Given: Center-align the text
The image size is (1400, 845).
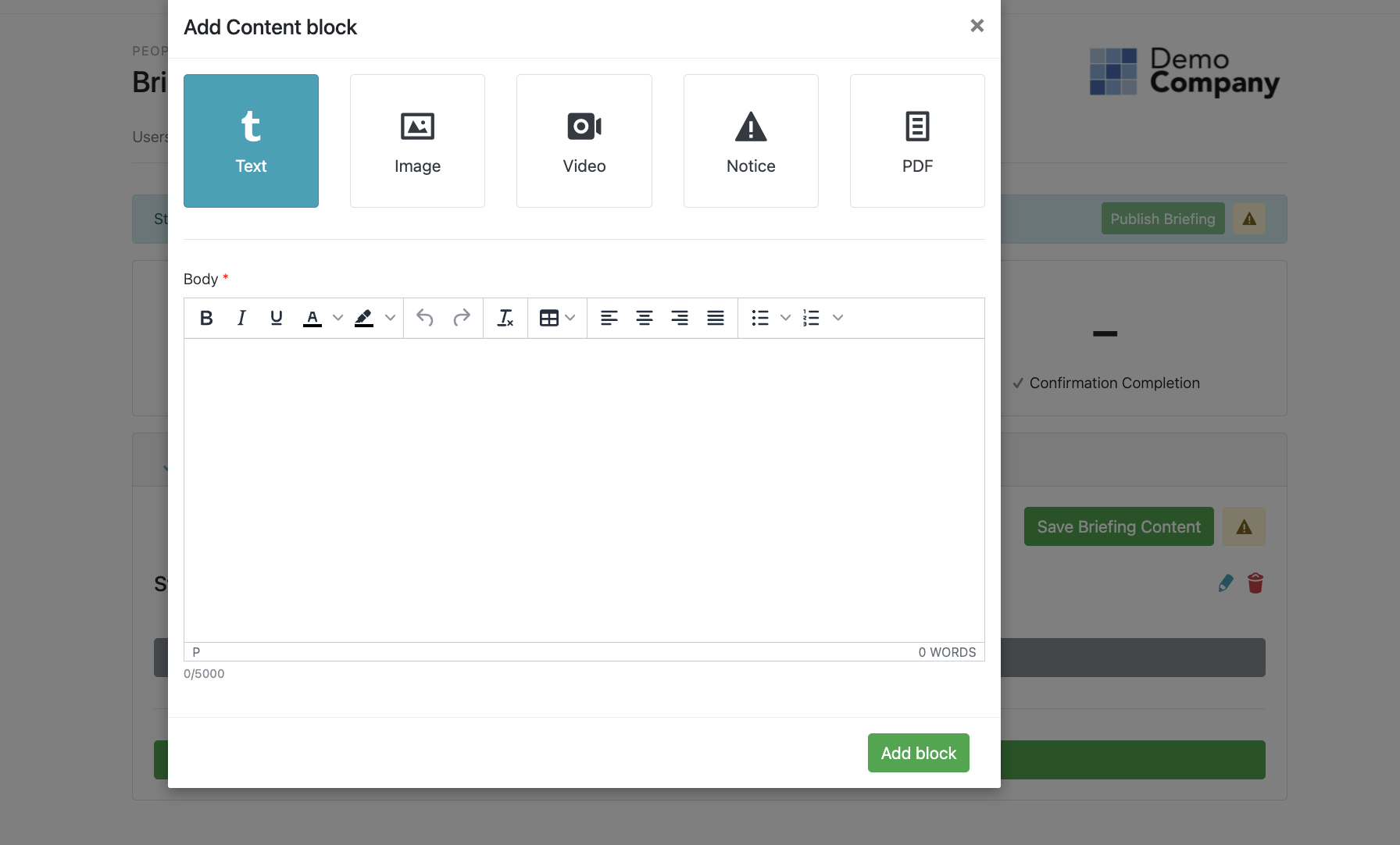Looking at the screenshot, I should tap(644, 318).
